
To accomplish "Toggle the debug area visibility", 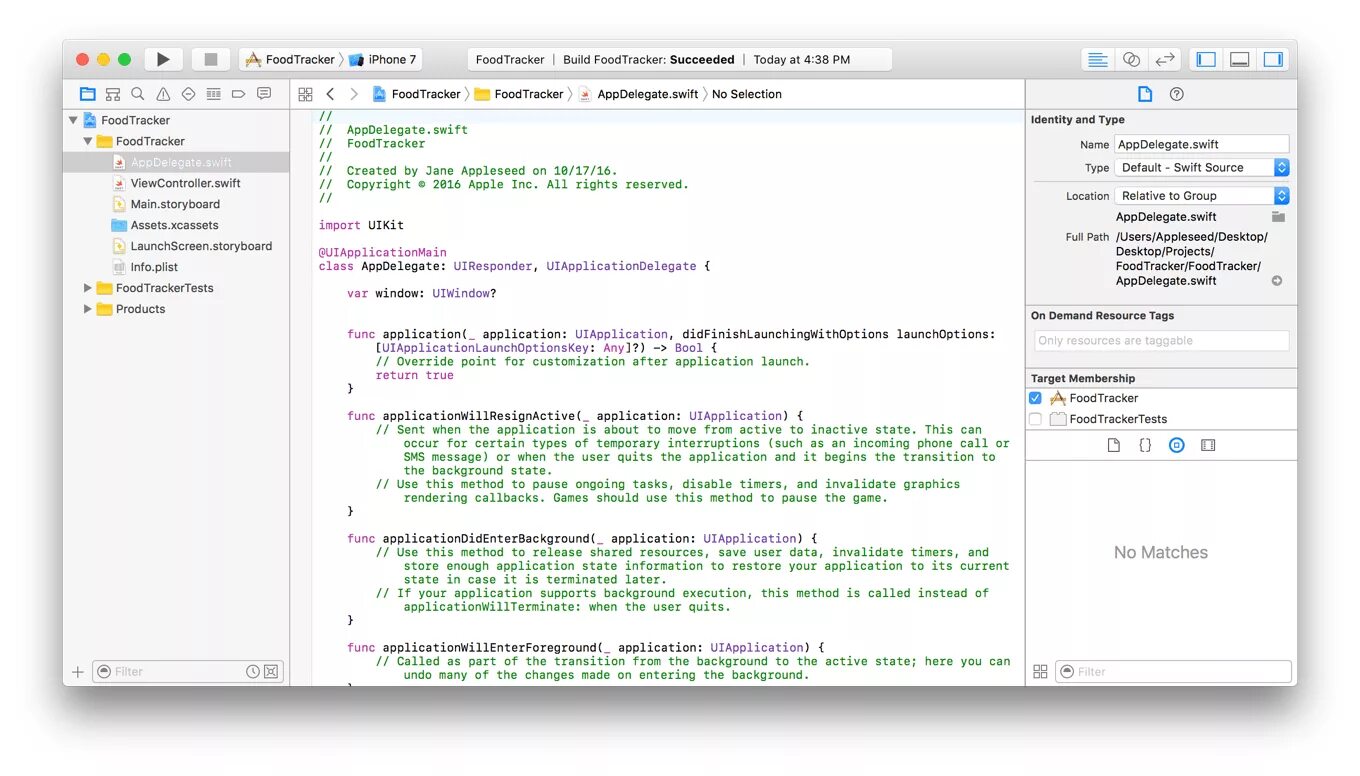I will click(x=1239, y=60).
